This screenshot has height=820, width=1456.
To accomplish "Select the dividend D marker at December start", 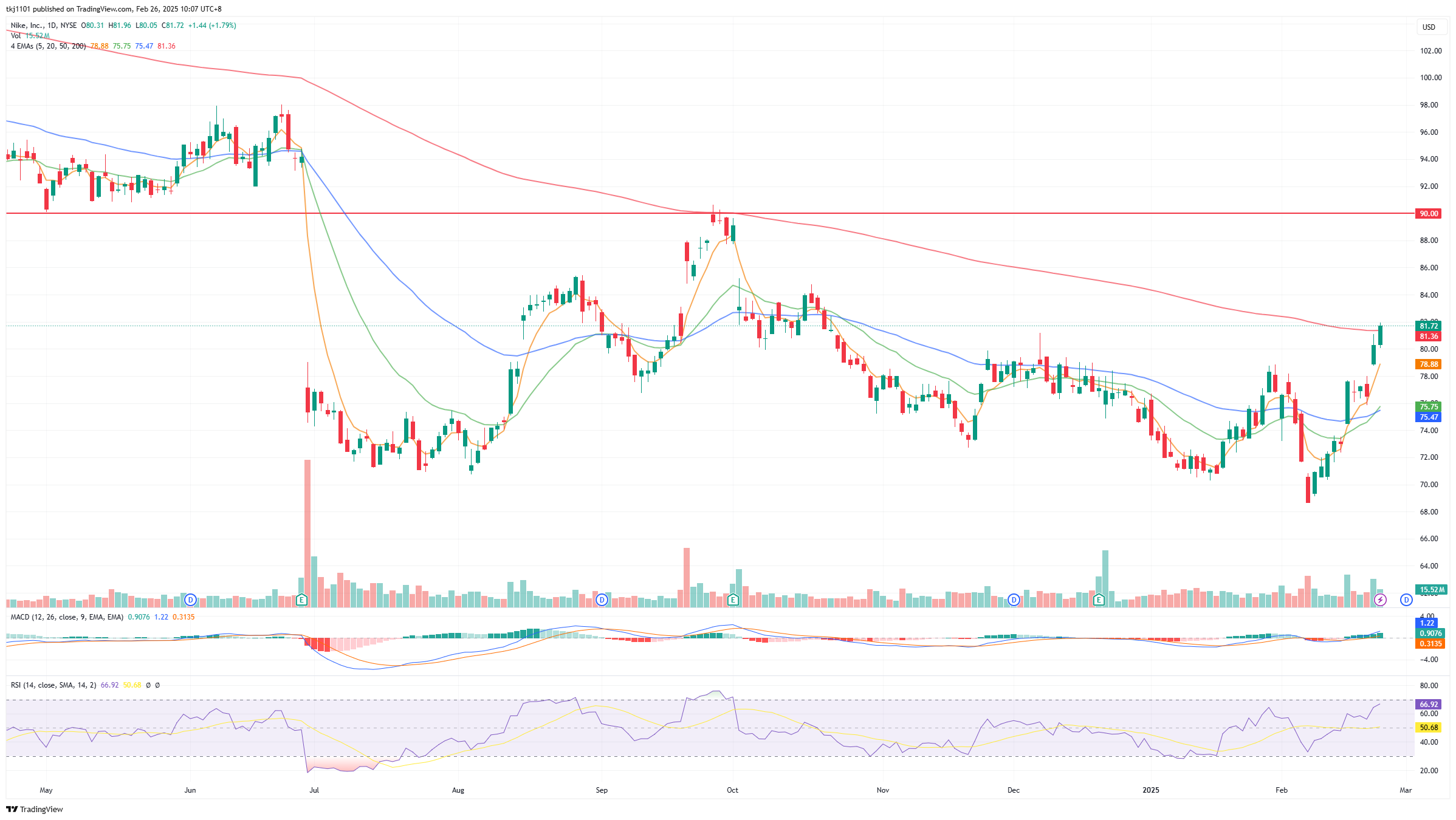I will [1014, 600].
